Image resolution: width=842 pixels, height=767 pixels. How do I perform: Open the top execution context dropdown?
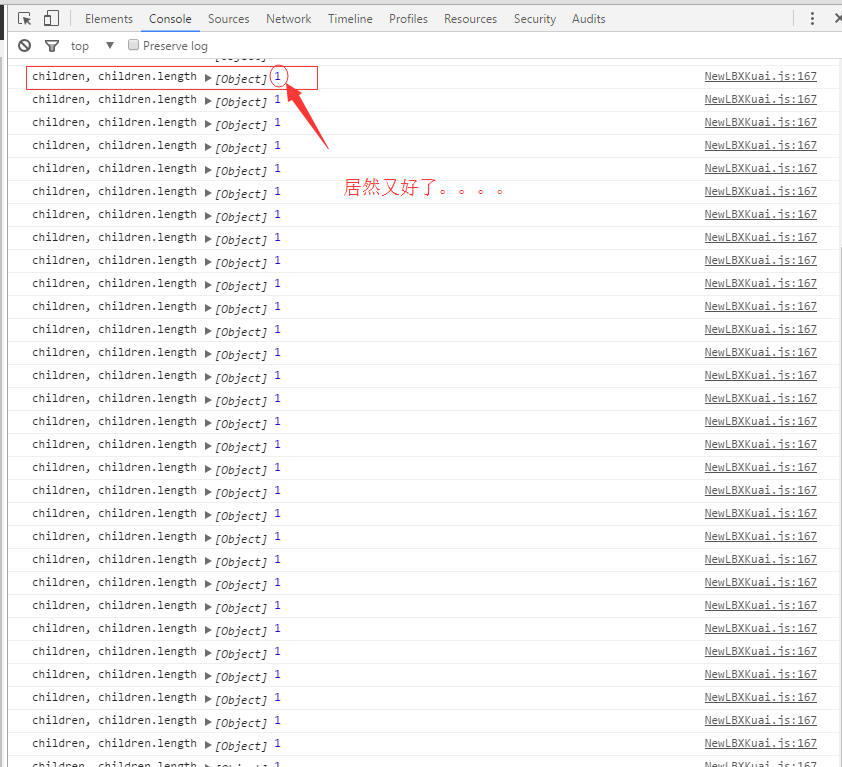pyautogui.click(x=92, y=46)
